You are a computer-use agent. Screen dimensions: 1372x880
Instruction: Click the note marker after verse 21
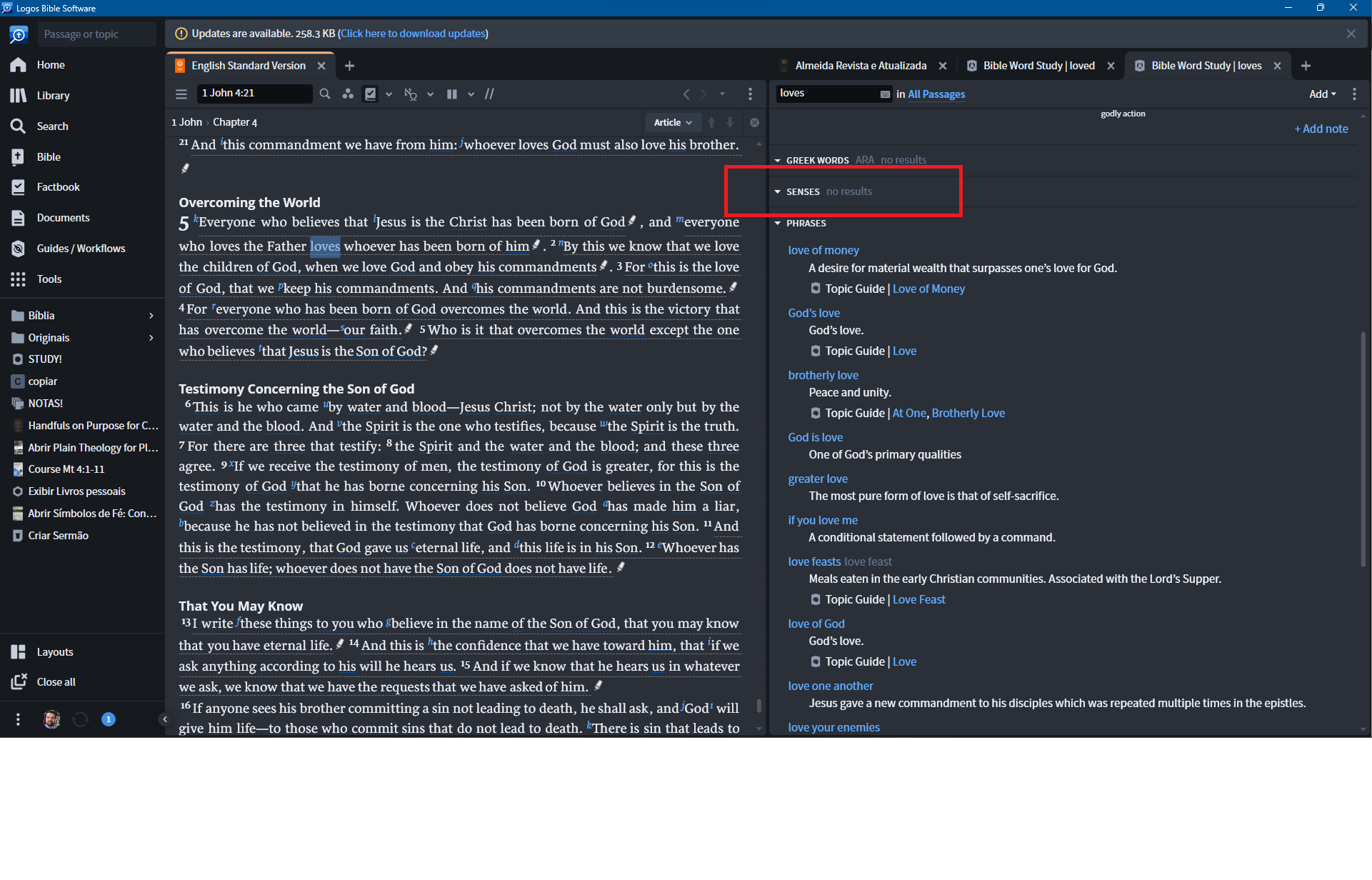coord(185,169)
